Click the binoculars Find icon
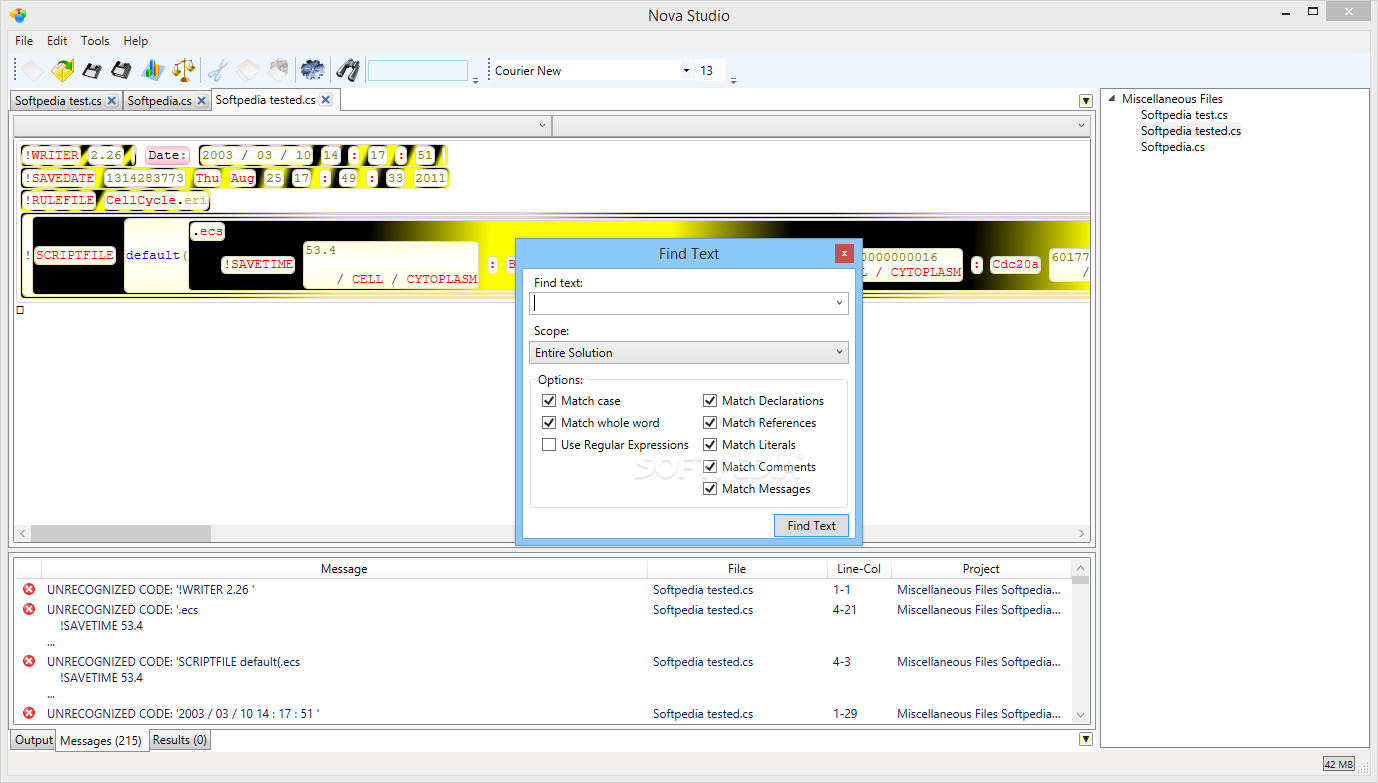The width and height of the screenshot is (1378, 783). click(347, 70)
